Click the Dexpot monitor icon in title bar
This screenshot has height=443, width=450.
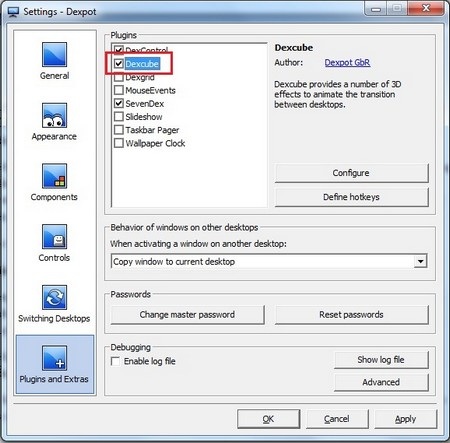tap(13, 12)
